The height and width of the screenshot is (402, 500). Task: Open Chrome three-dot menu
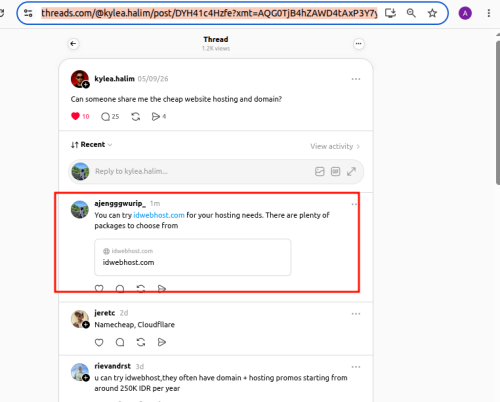(x=489, y=13)
